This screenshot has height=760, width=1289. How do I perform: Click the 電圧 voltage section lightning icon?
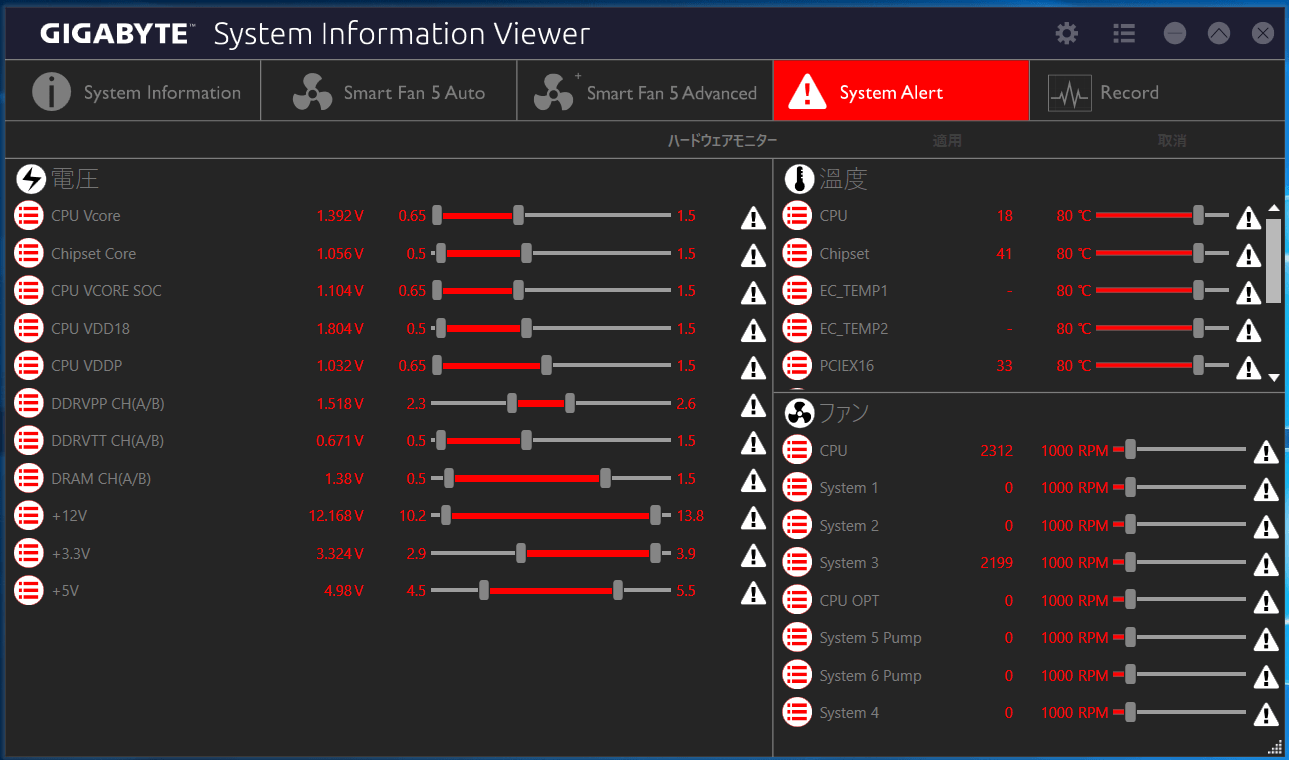coord(31,180)
